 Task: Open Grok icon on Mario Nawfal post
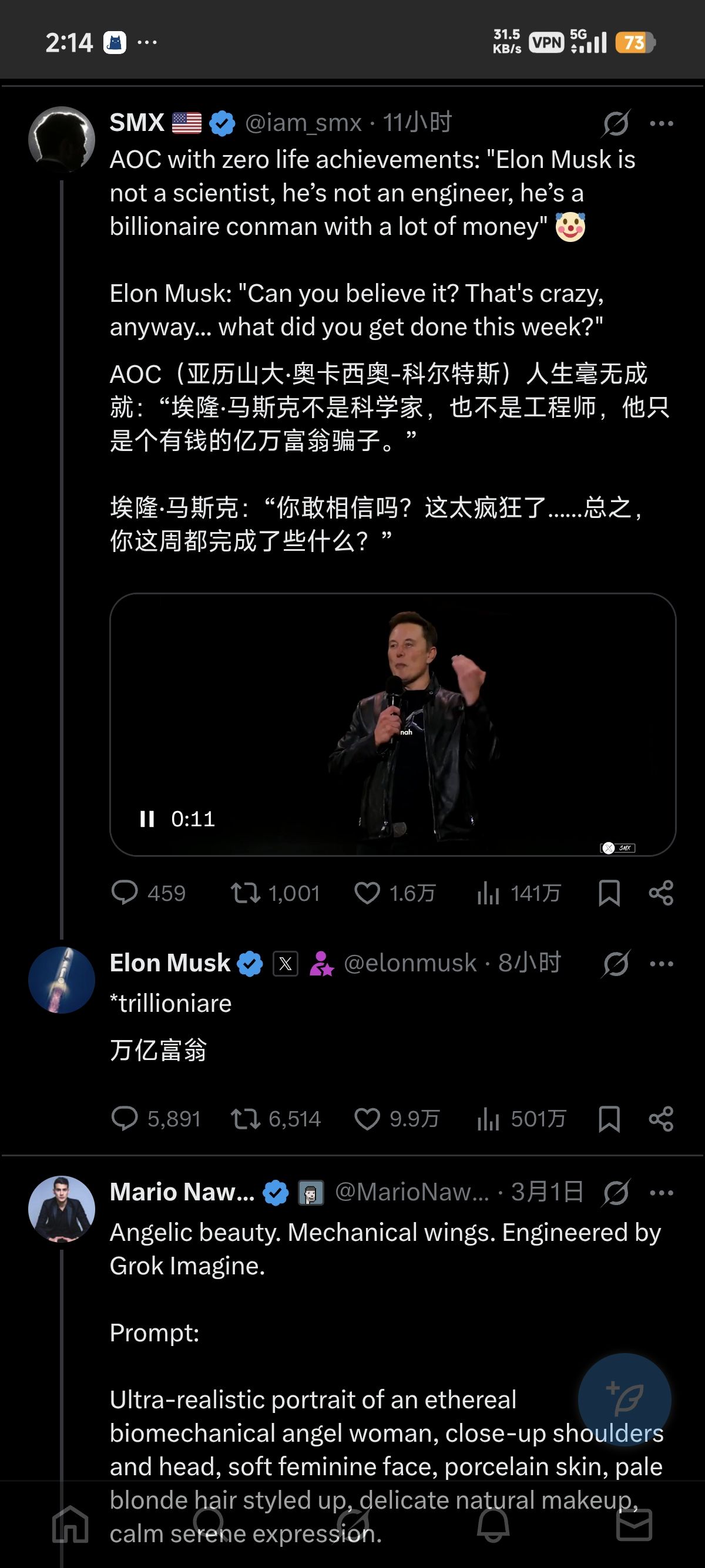click(616, 1192)
